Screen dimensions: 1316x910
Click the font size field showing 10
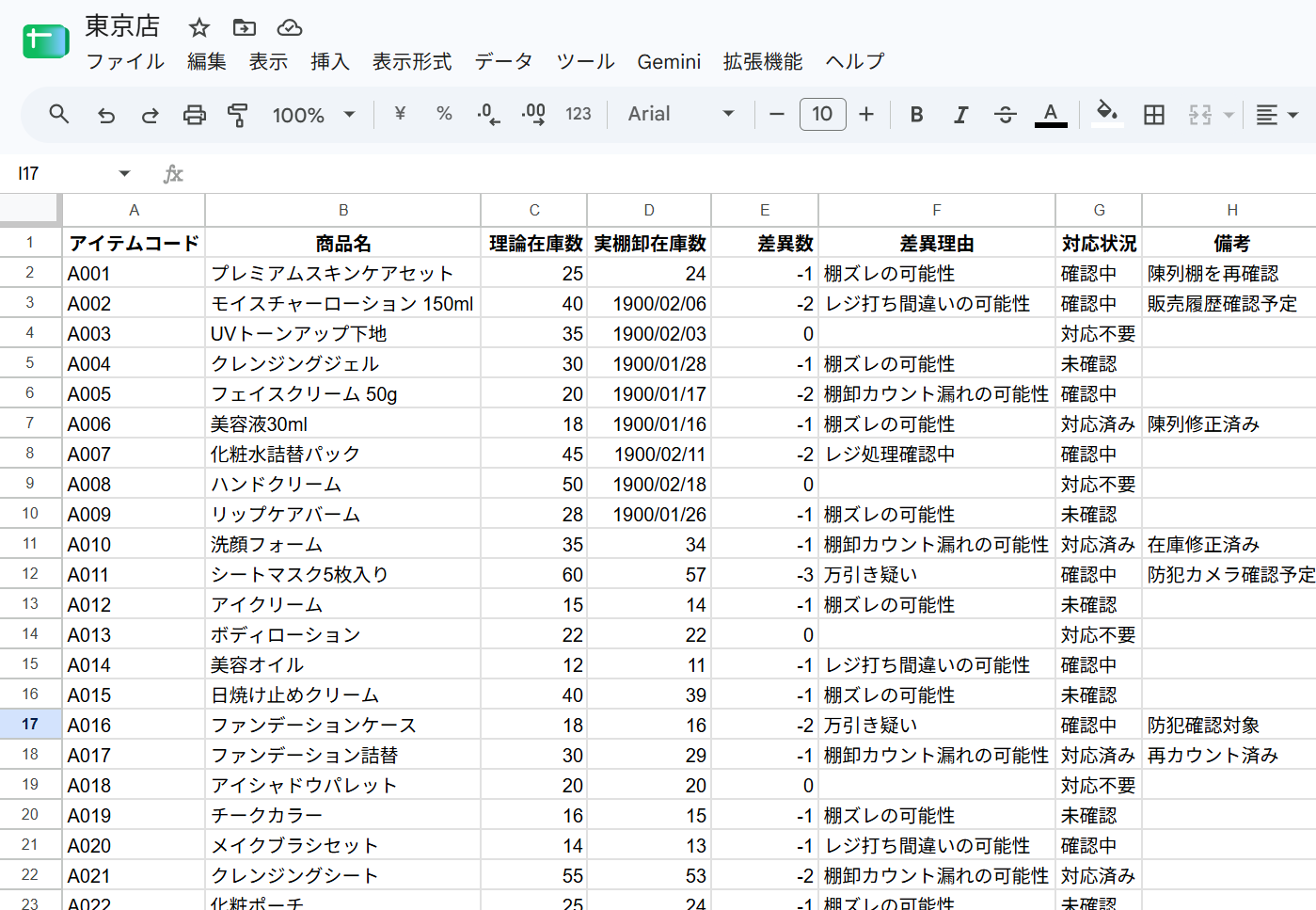[x=822, y=114]
